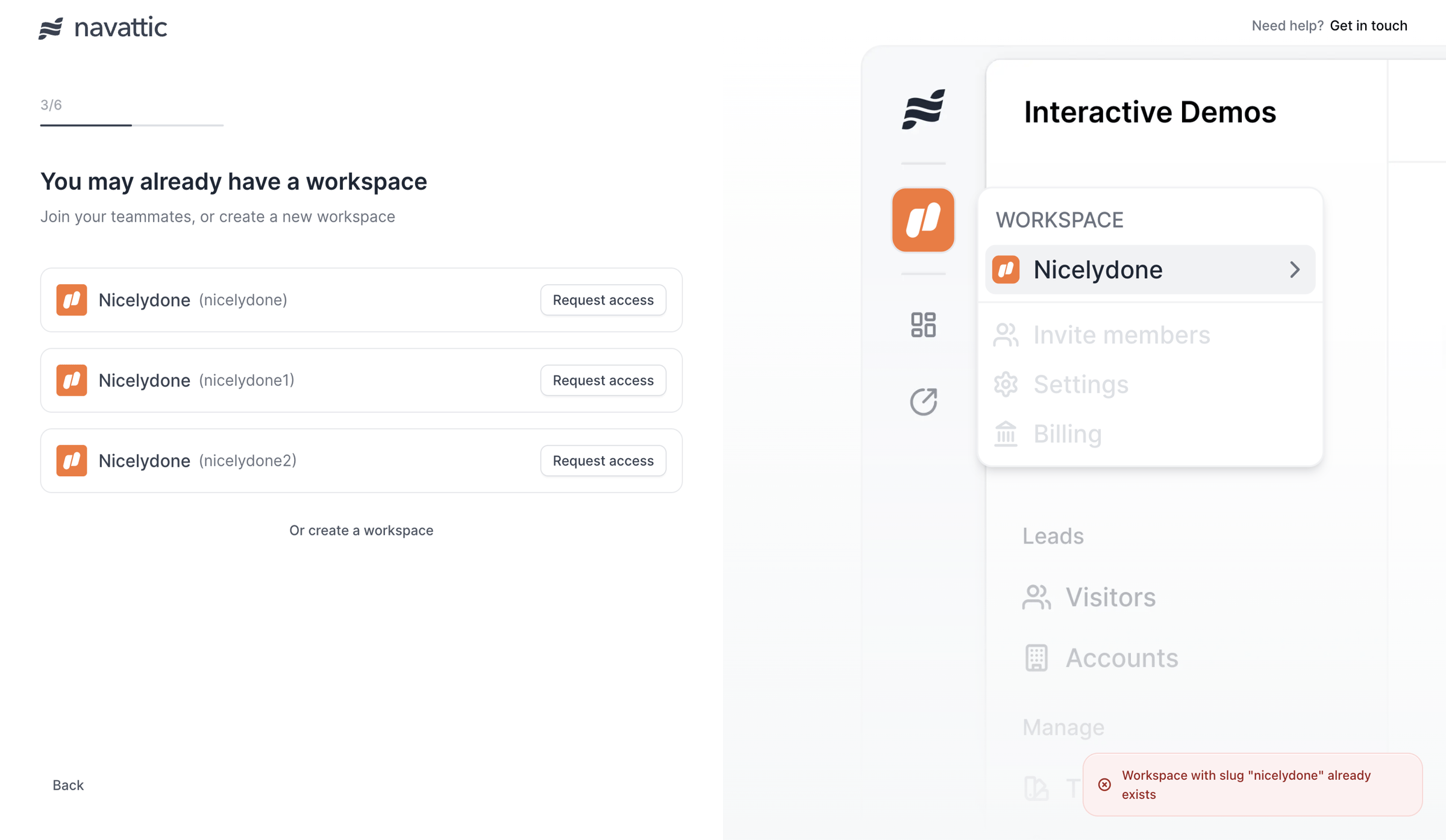Click the 'You may already have a workspace' heading

233,181
